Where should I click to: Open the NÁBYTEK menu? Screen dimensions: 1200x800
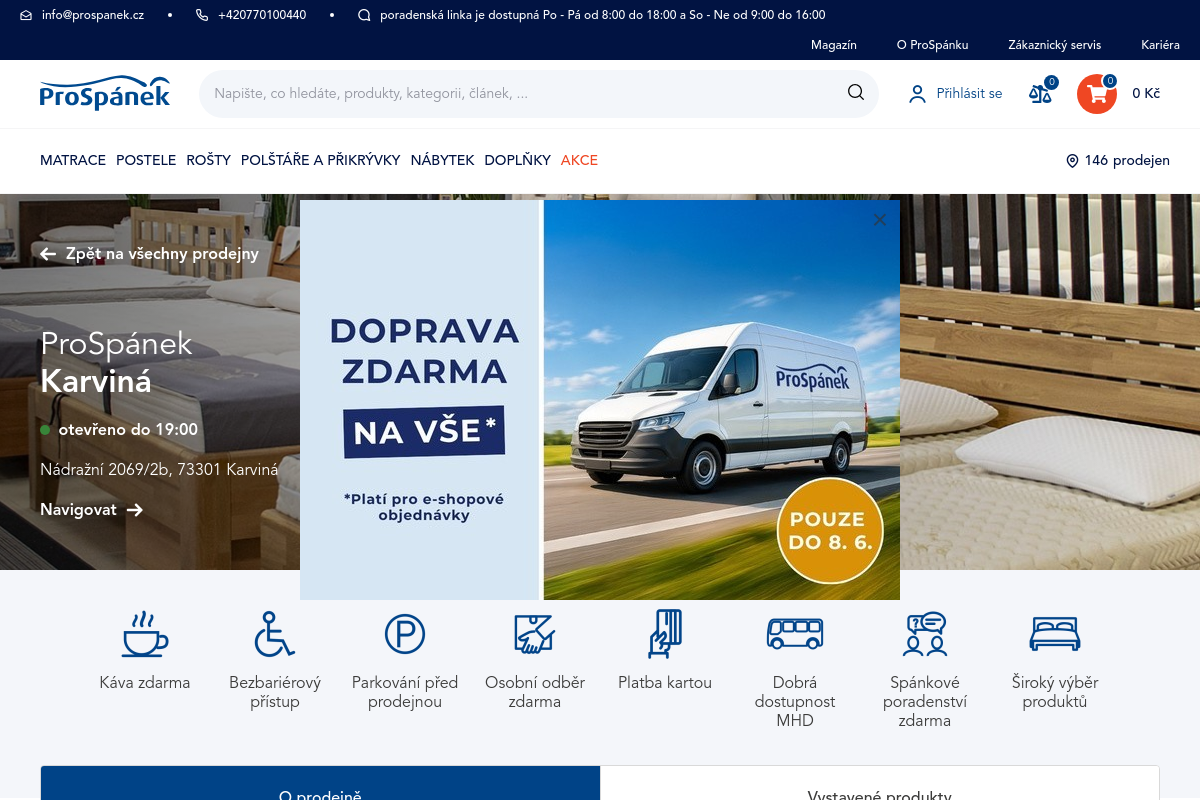(442, 160)
